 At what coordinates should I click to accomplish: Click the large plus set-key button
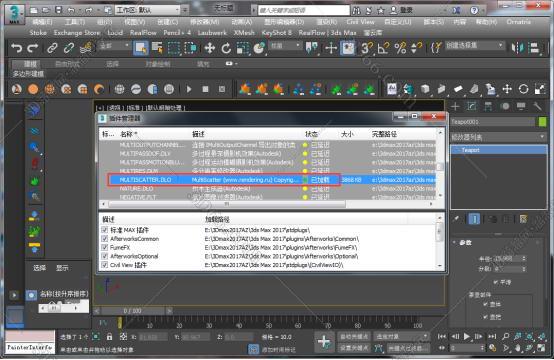[x=324, y=342]
